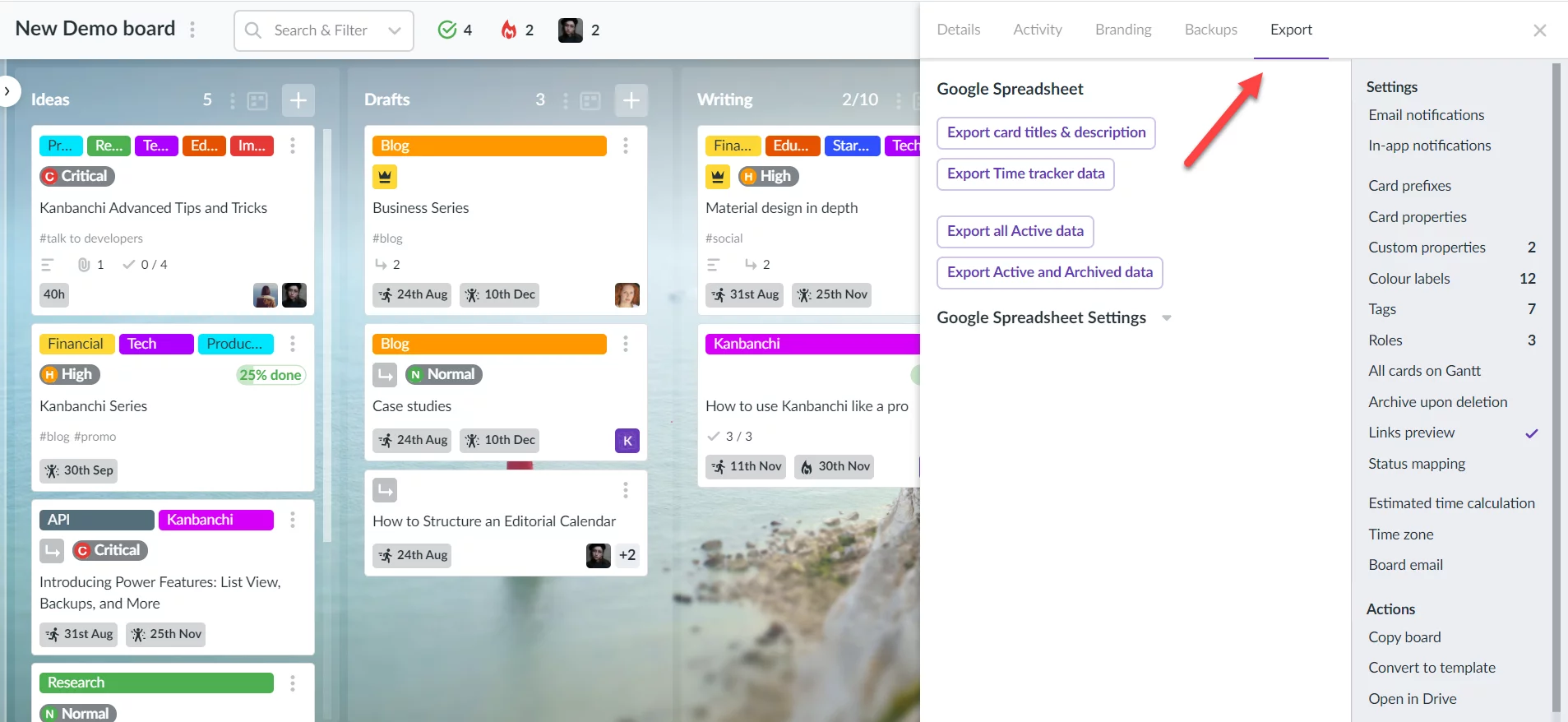Viewport: 1568px width, 722px height.
Task: Click the subcard icon on Editorial Calendar card
Action: pyautogui.click(x=385, y=490)
